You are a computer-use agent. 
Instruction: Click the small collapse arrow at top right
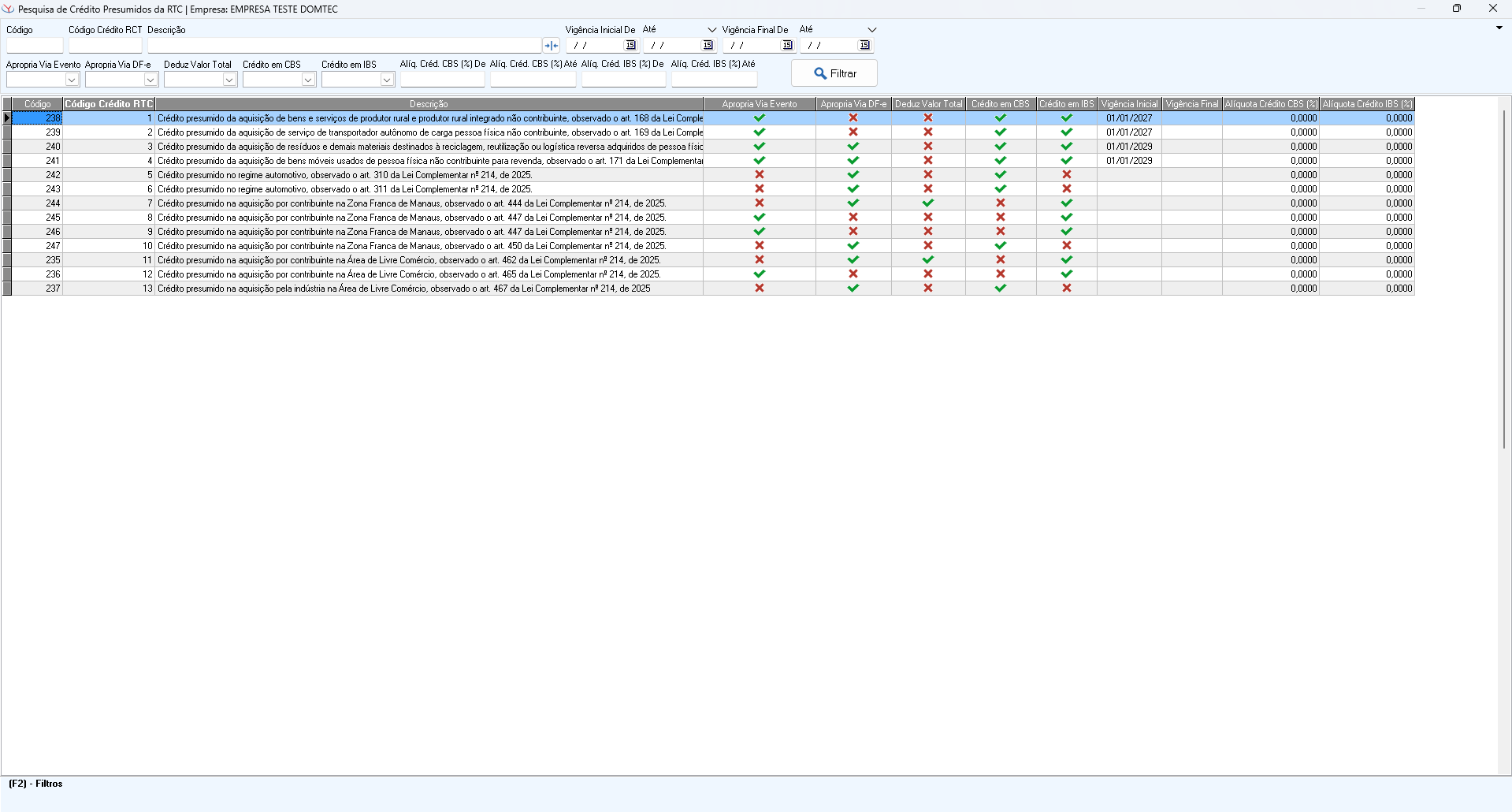coord(1499,28)
